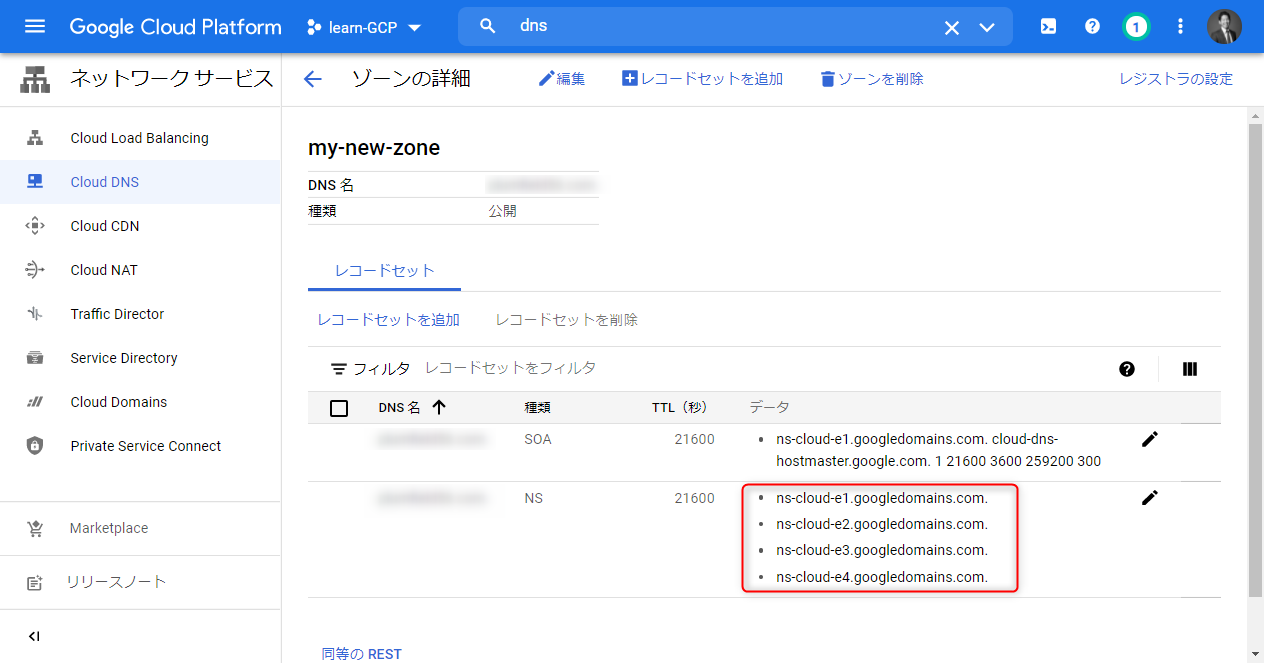Viewport: 1264px width, 663px height.
Task: Clear the search box with X
Action: (952, 28)
